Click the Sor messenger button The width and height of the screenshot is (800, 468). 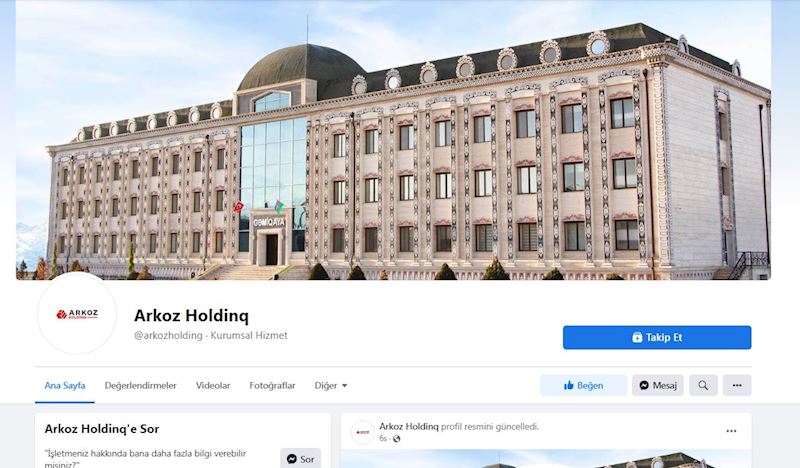[x=301, y=459]
